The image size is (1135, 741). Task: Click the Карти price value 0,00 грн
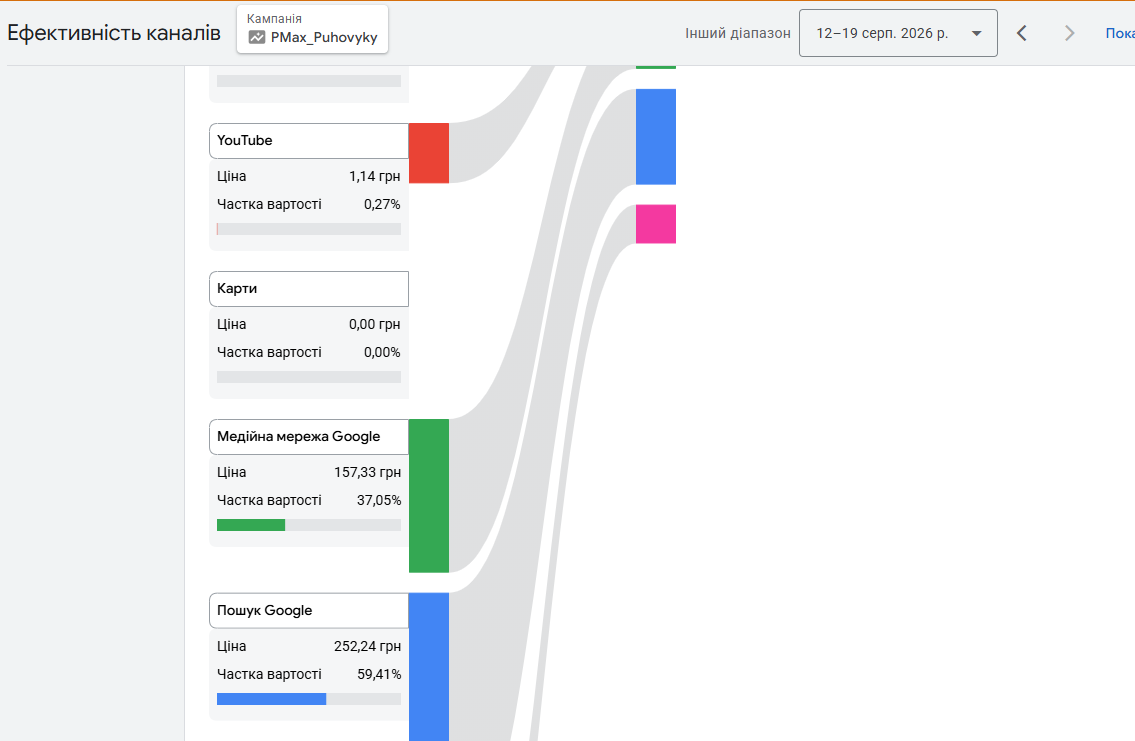pyautogui.click(x=374, y=324)
